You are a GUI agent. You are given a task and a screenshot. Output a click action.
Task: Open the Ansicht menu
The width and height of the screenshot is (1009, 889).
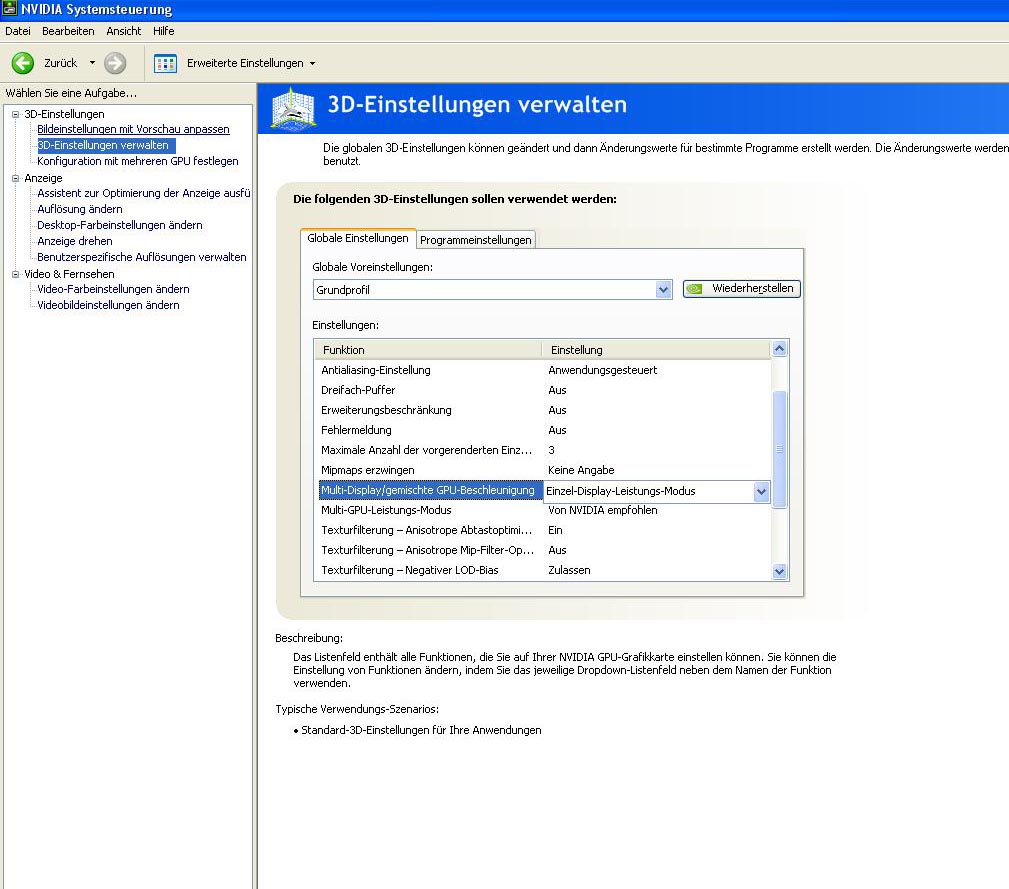pos(124,31)
